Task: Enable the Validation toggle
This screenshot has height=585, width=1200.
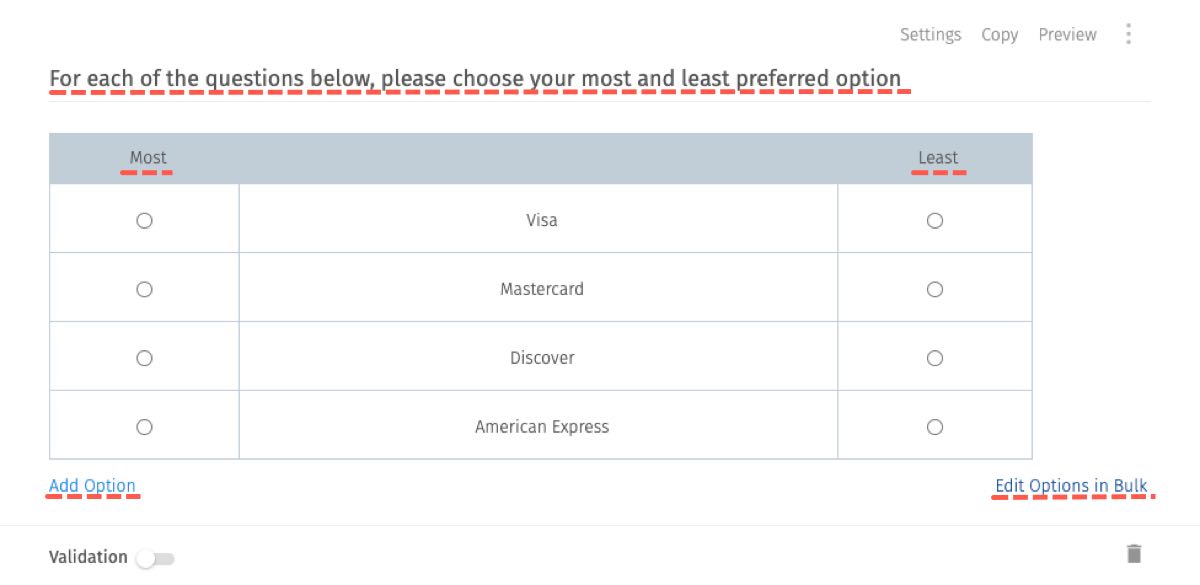Action: tap(155, 557)
